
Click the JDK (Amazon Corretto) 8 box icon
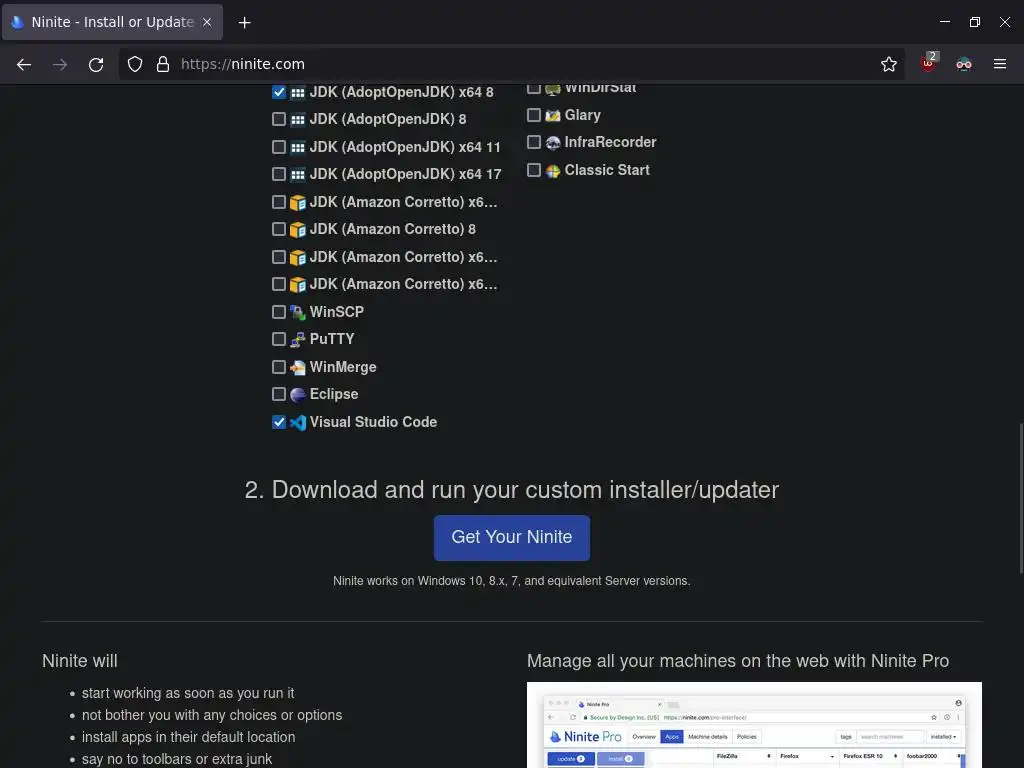pos(298,230)
